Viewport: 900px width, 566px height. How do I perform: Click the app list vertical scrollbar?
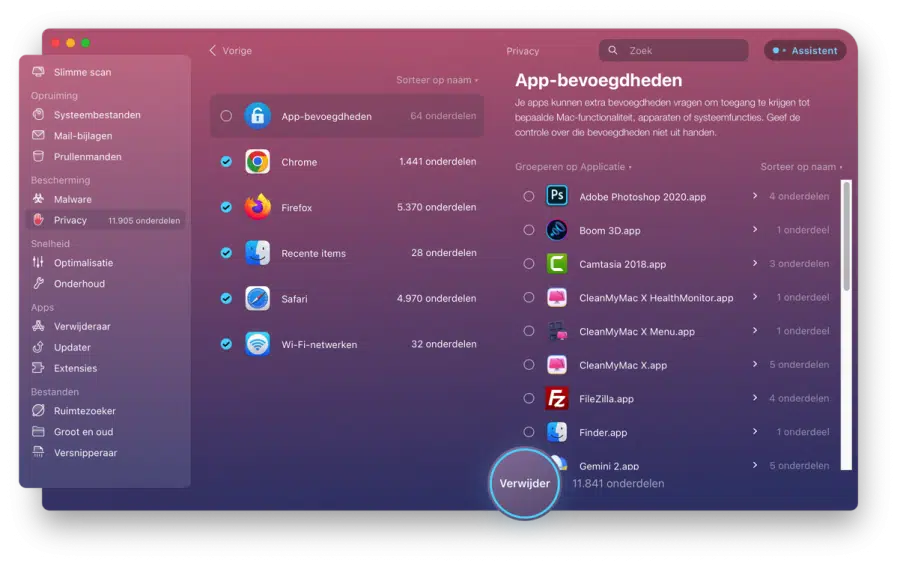846,237
